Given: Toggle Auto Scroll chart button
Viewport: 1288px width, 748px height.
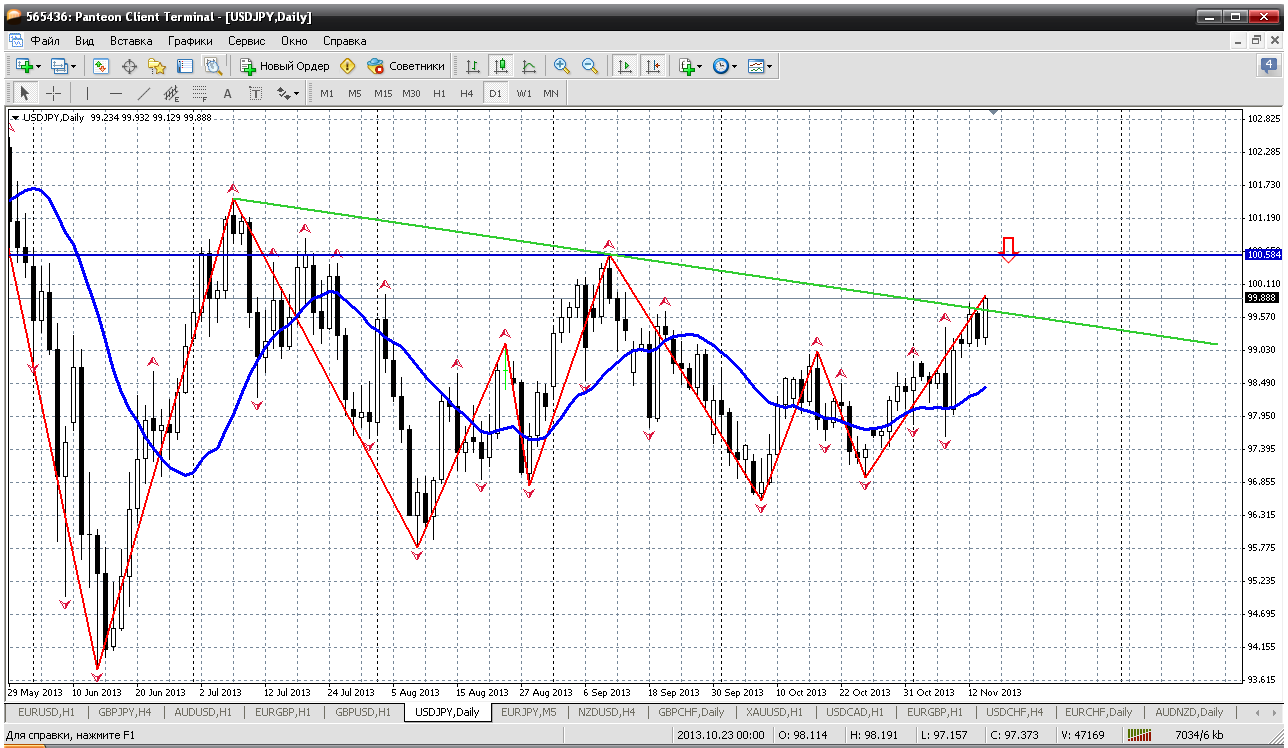Looking at the screenshot, I should click(625, 66).
